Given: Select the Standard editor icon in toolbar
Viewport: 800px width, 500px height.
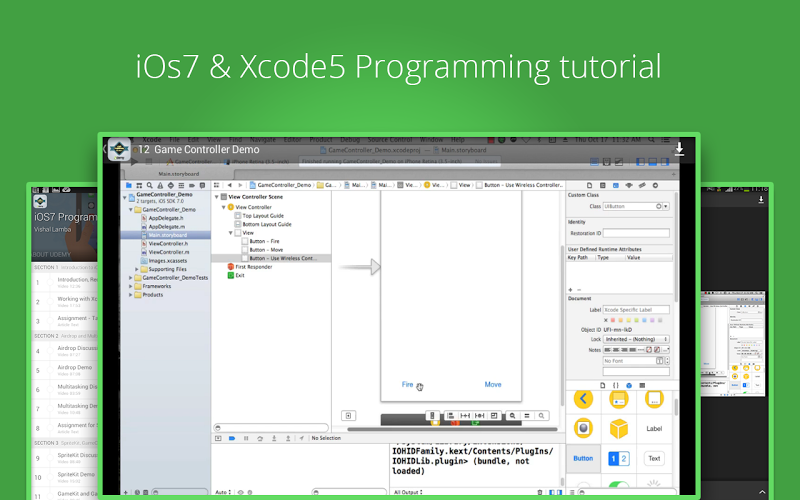Looking at the screenshot, I should coord(594,162).
